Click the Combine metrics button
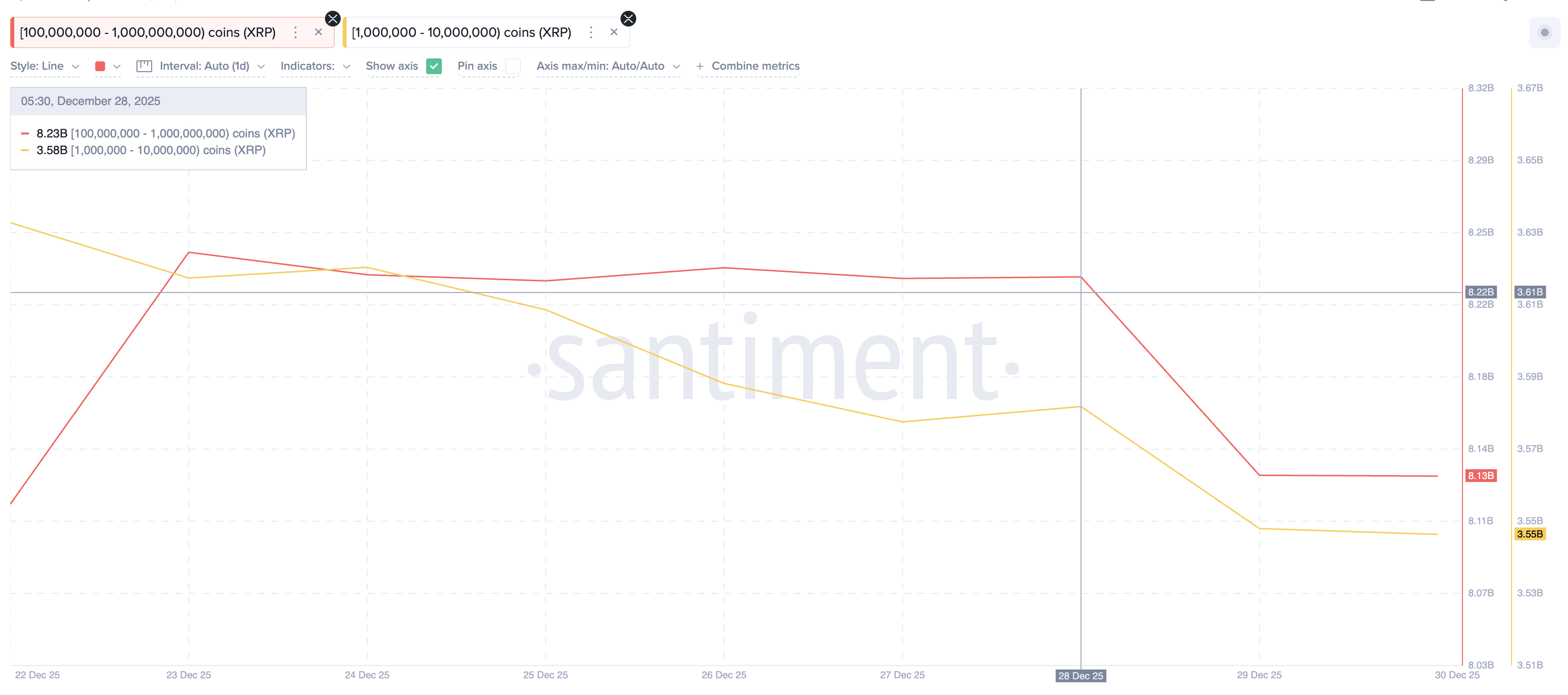 pos(755,66)
